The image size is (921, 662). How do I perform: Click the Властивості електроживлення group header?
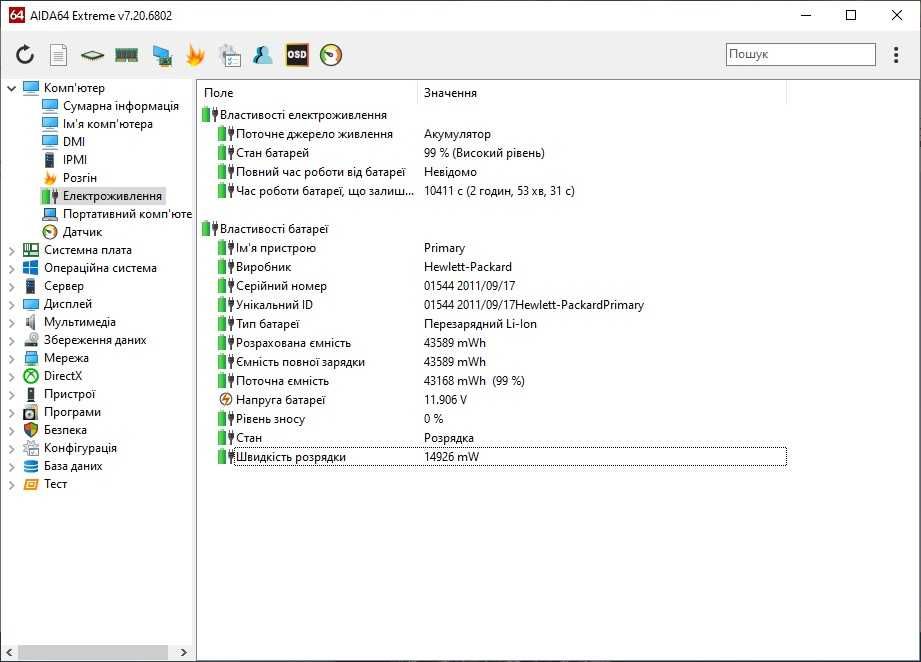(303, 115)
